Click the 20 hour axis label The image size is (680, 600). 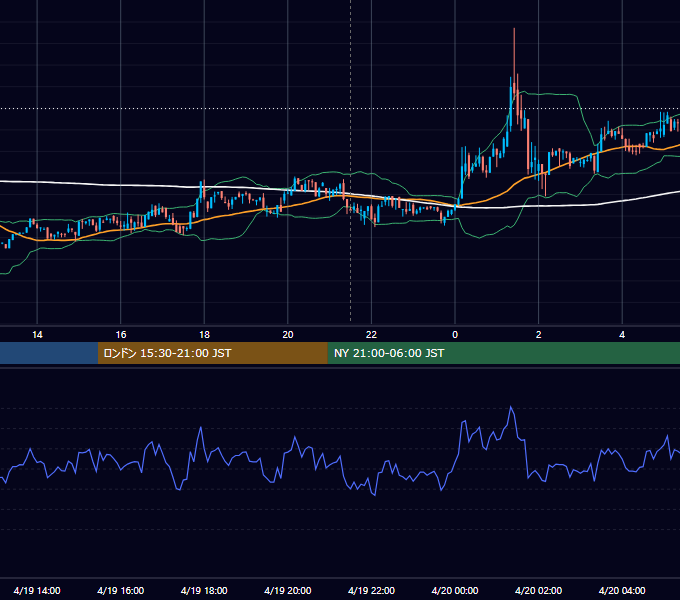point(288,335)
